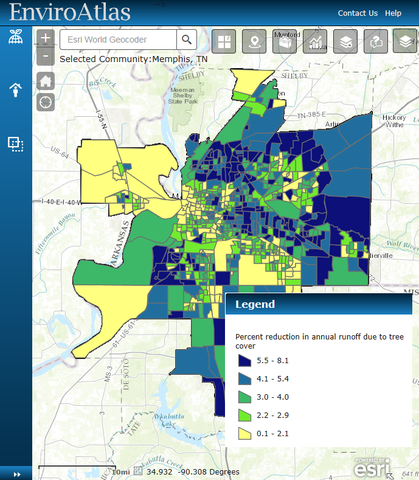Locate my position on the map
419x480 pixels.
[46, 102]
